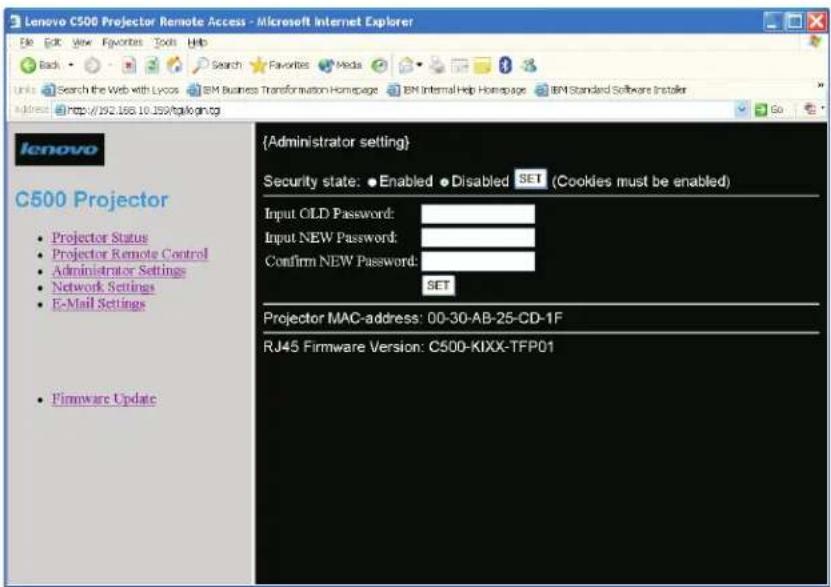Open the Mail icon dropdown arrow

pyautogui.click(x=419, y=65)
